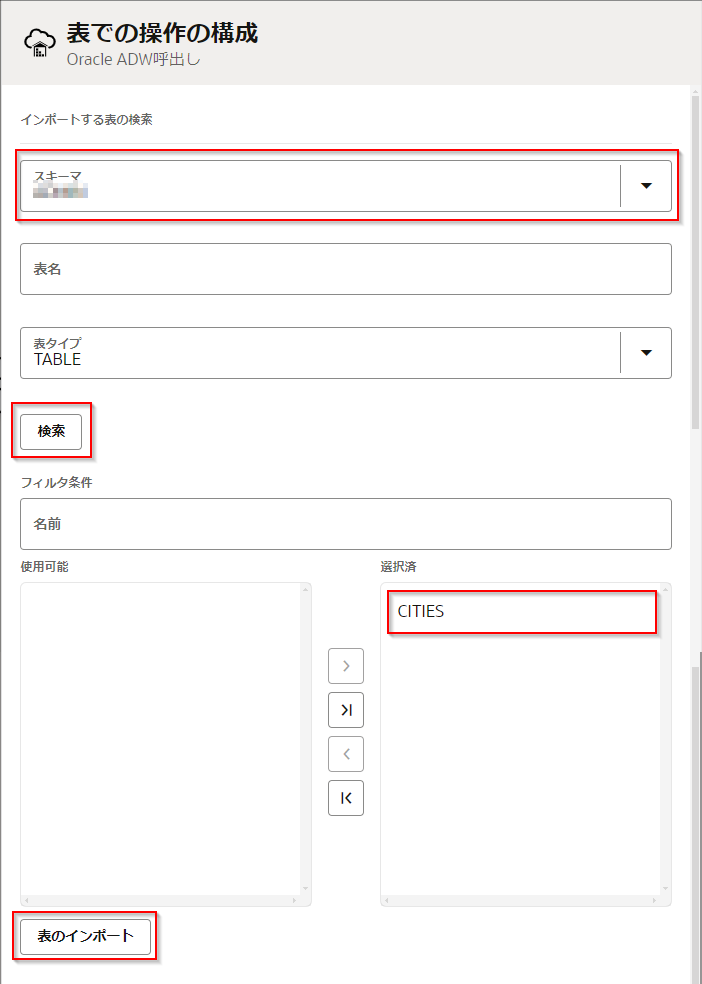Click 使用可能 list scroll up arrow
Image resolution: width=702 pixels, height=984 pixels.
[305, 590]
